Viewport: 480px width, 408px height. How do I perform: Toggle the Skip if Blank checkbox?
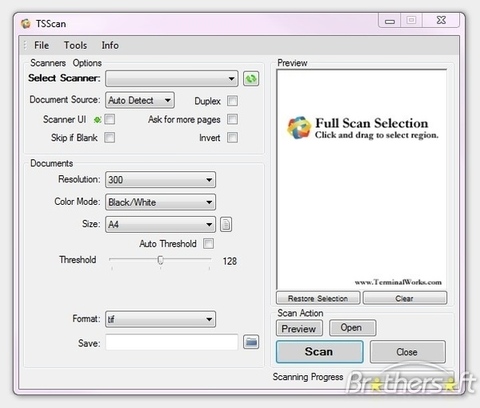point(110,137)
